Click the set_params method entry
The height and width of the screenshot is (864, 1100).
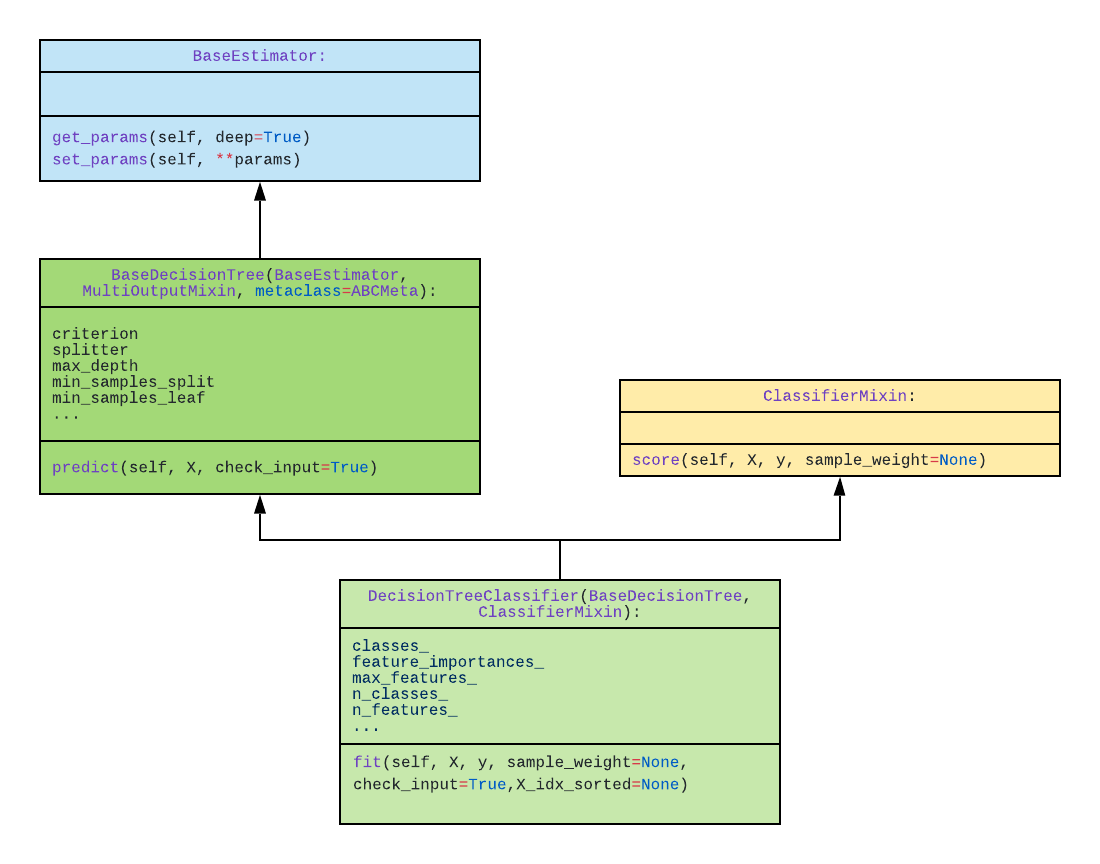pyautogui.click(x=176, y=159)
